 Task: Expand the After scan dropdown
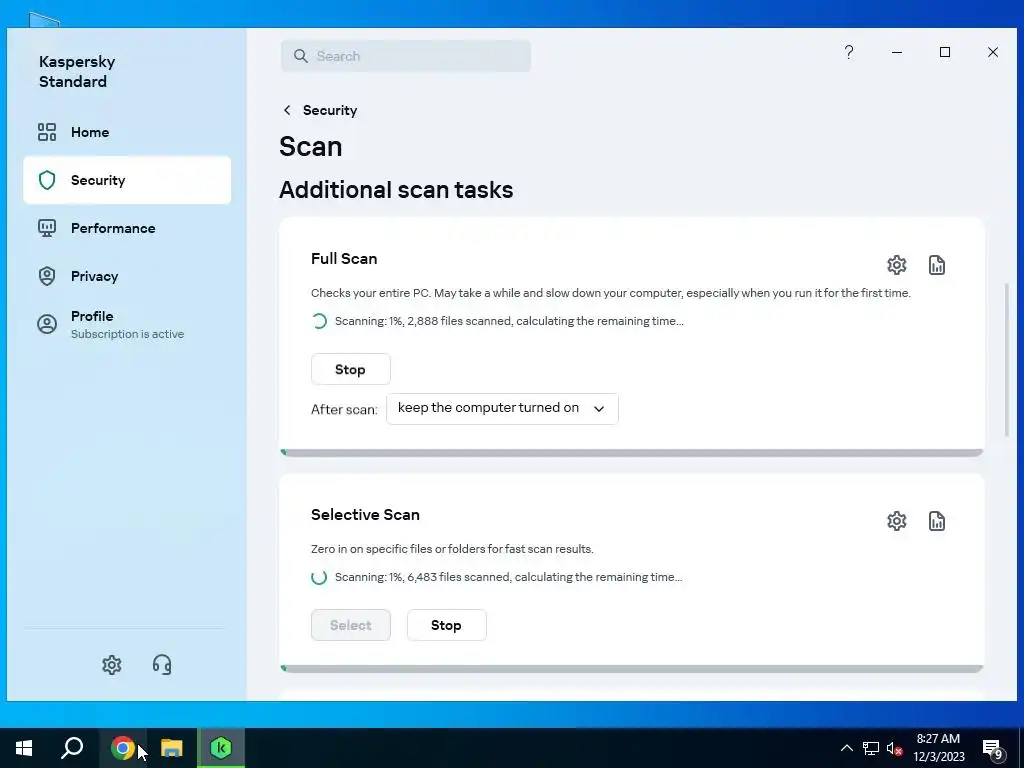point(502,409)
